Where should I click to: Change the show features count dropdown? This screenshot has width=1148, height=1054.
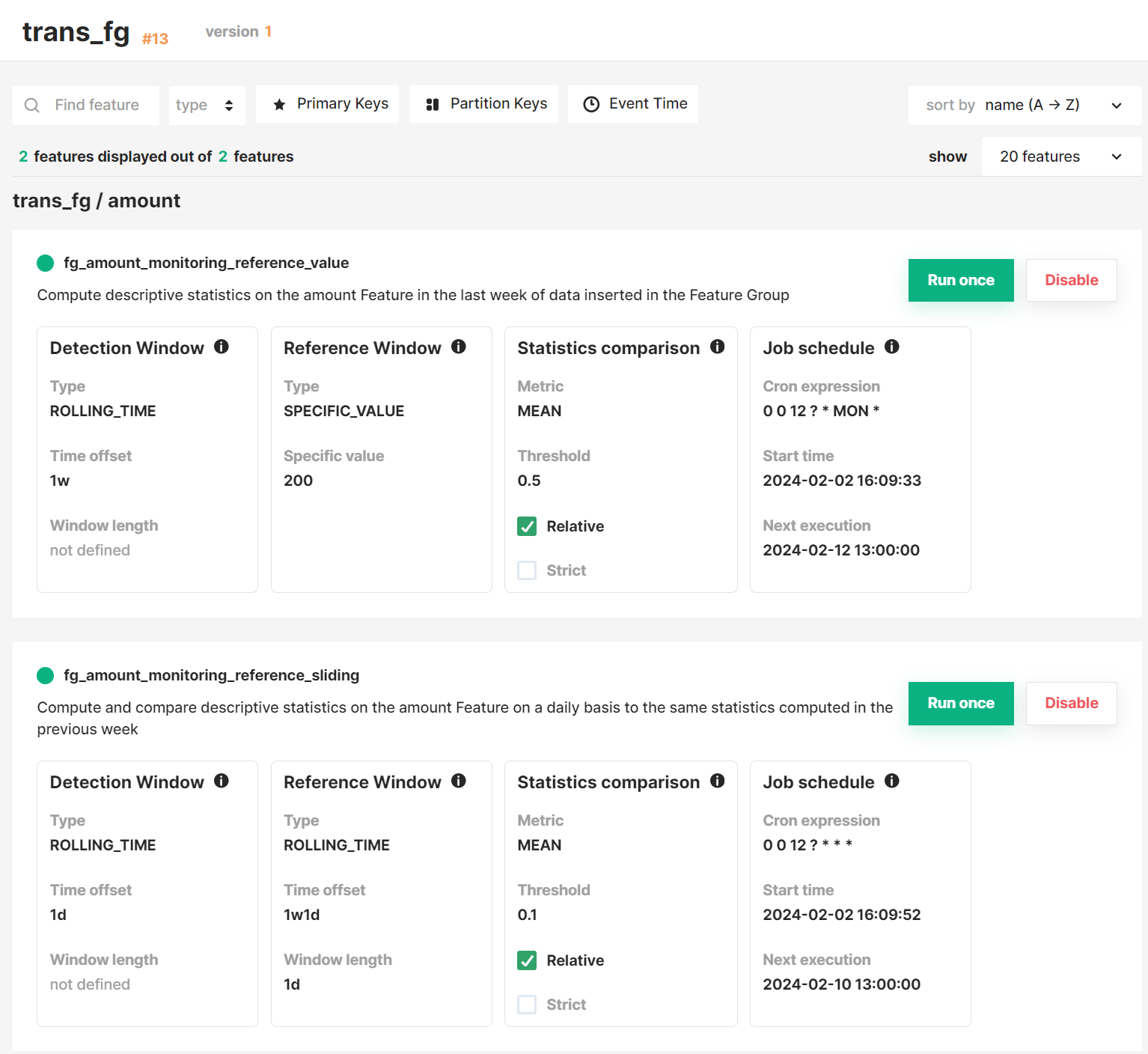[x=1060, y=156]
